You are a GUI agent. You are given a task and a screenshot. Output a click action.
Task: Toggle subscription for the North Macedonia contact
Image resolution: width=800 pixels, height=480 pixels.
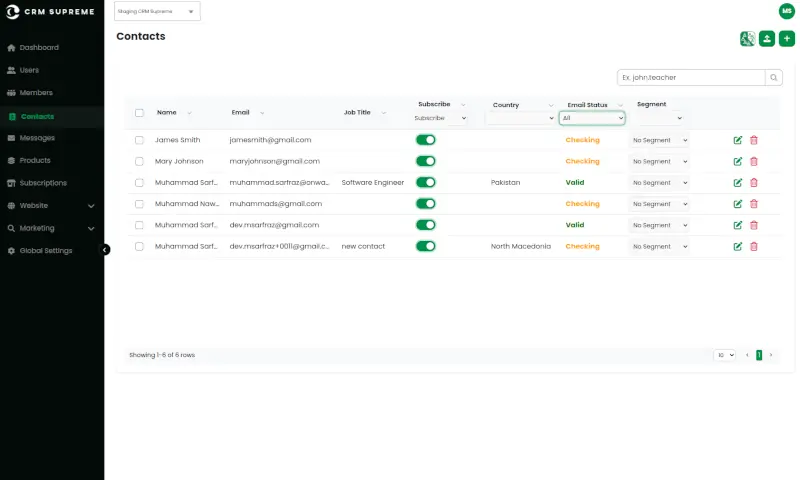[x=426, y=246]
